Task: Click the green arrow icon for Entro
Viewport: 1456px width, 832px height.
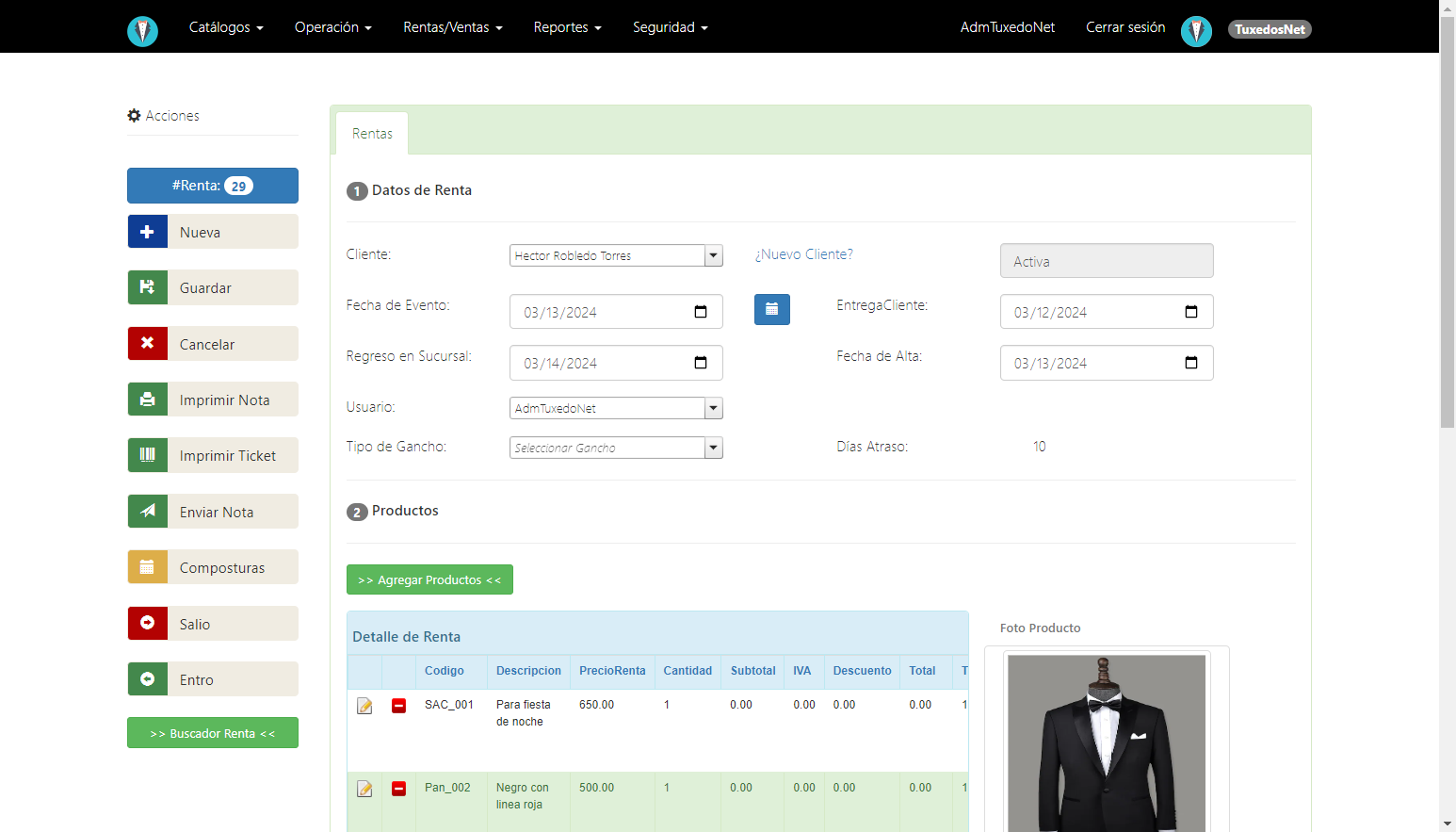Action: [x=148, y=679]
